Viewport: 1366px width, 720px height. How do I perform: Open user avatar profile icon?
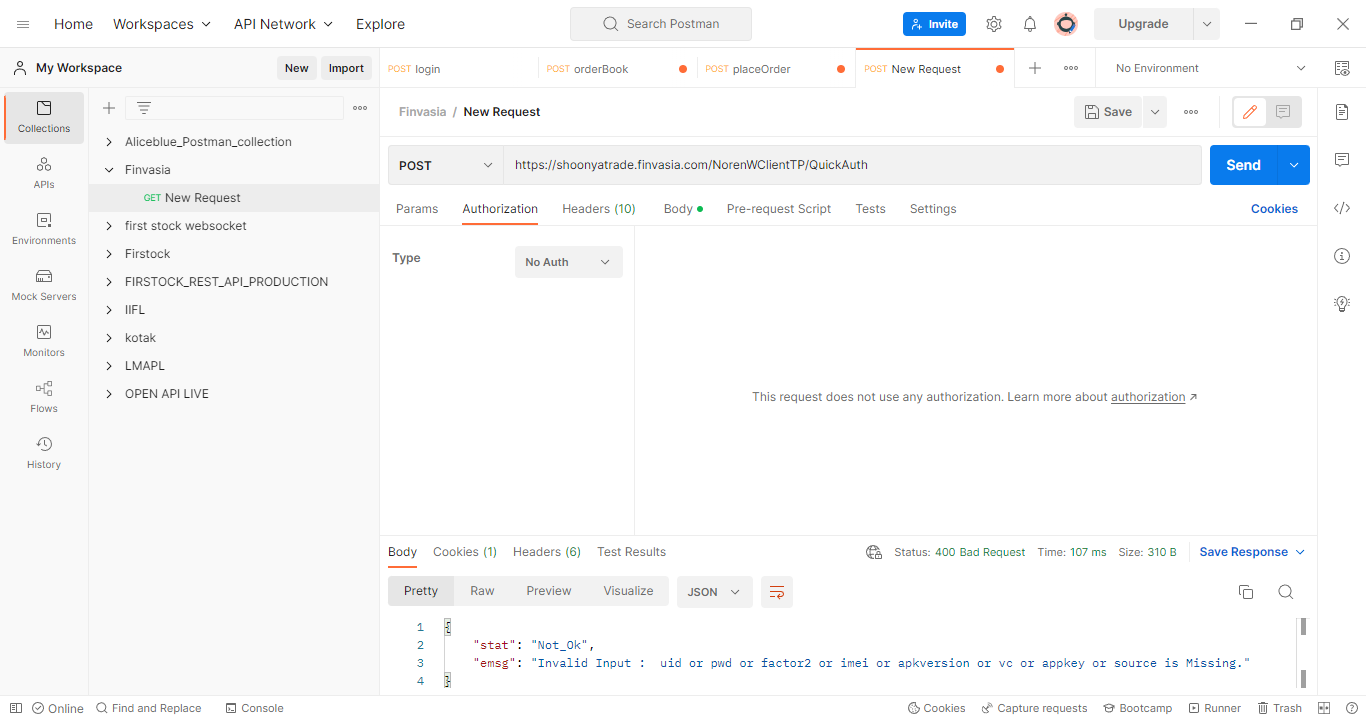tap(1066, 24)
